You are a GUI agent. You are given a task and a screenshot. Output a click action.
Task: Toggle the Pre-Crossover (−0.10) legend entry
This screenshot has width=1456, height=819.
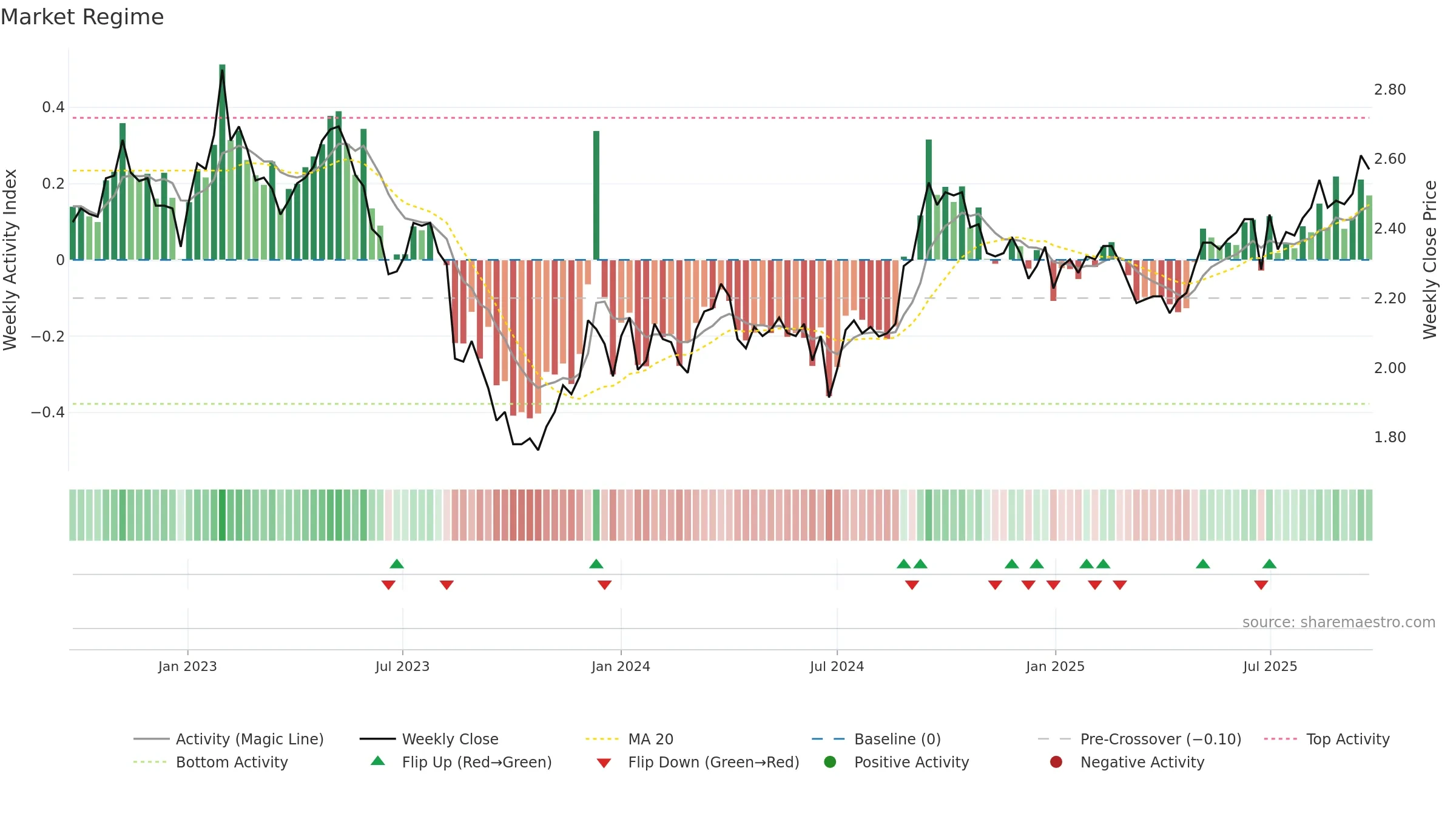1139,739
